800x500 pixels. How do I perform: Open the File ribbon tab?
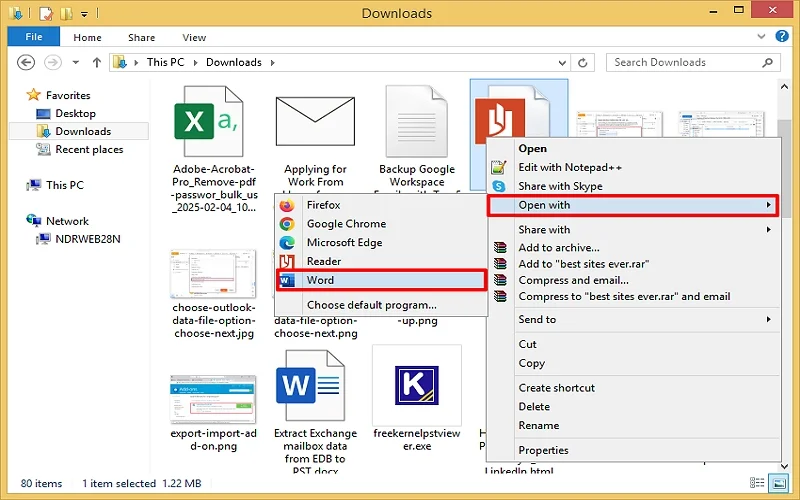pyautogui.click(x=34, y=37)
